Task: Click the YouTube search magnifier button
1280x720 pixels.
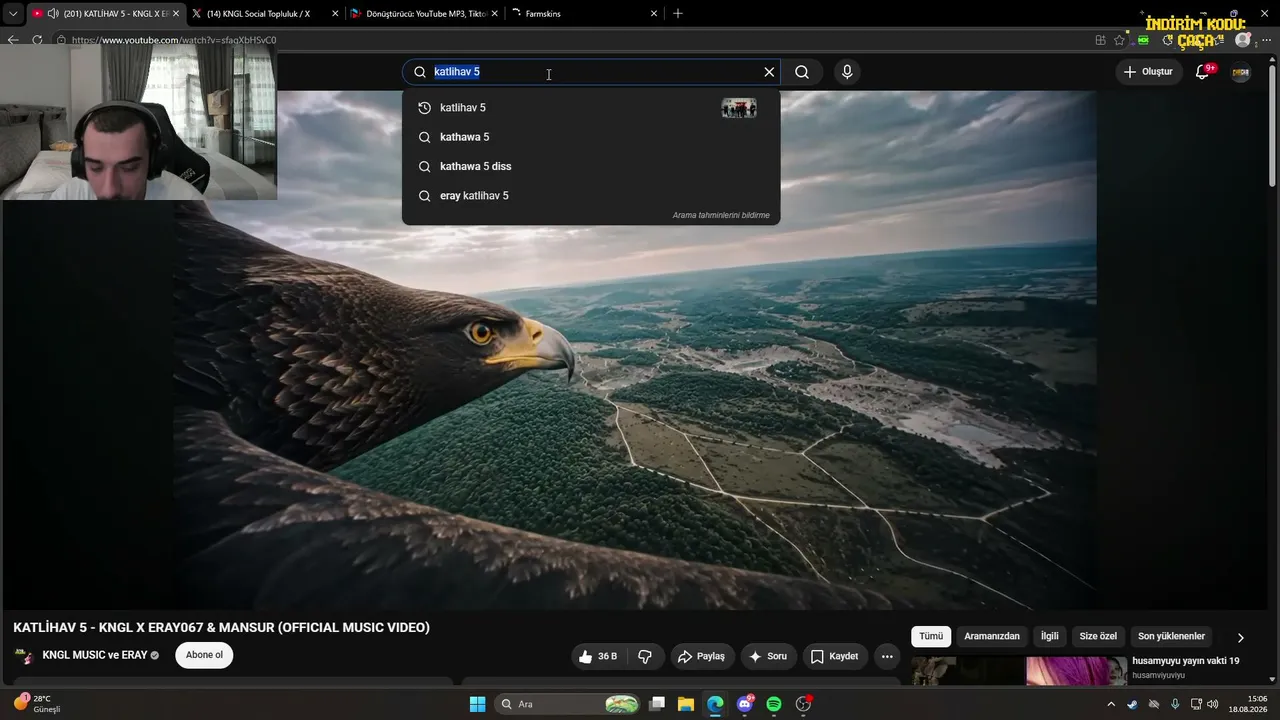Action: tap(802, 72)
